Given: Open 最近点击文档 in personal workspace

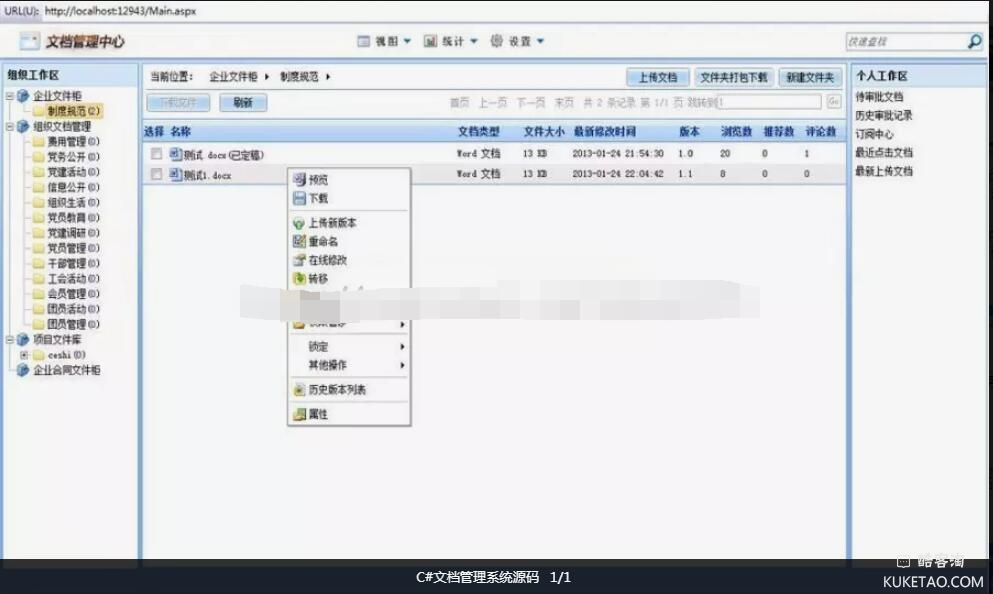Looking at the screenshot, I should tap(883, 152).
